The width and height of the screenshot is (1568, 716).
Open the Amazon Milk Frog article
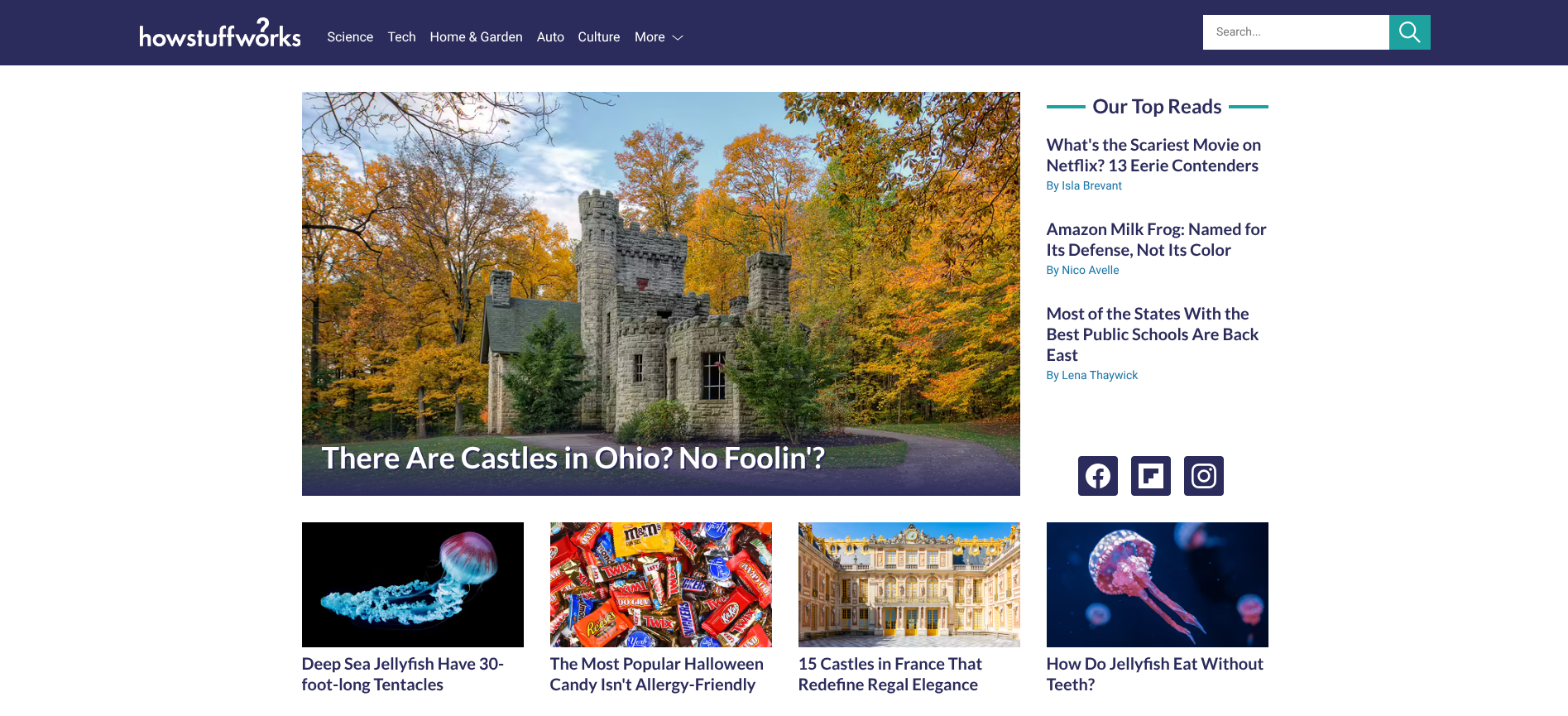1156,240
